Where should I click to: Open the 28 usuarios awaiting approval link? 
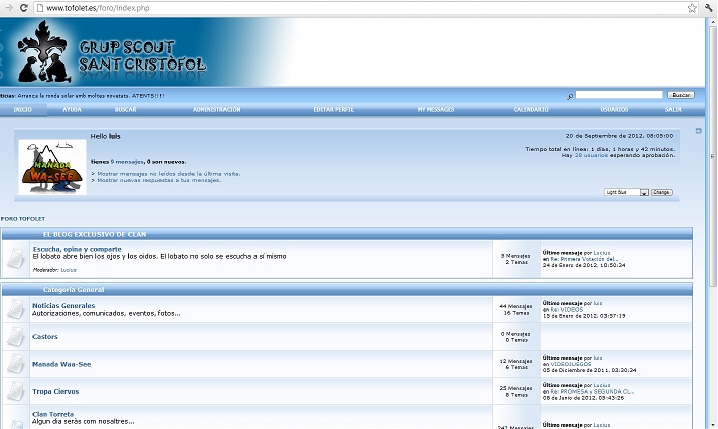pos(591,155)
